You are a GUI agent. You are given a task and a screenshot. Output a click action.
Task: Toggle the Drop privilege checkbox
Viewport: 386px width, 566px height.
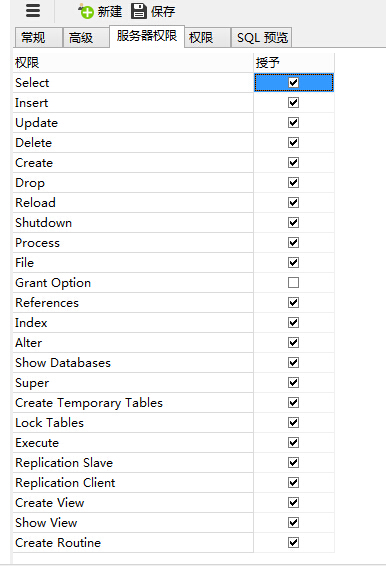pos(294,183)
